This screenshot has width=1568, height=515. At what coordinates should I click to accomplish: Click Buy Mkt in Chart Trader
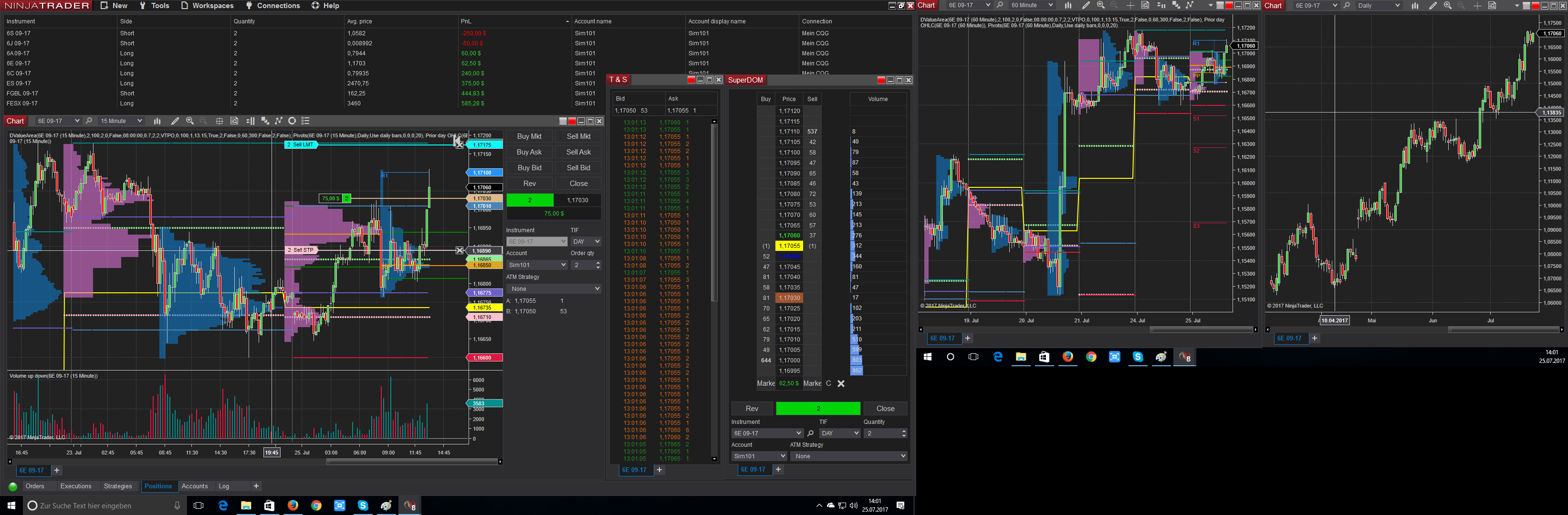529,136
